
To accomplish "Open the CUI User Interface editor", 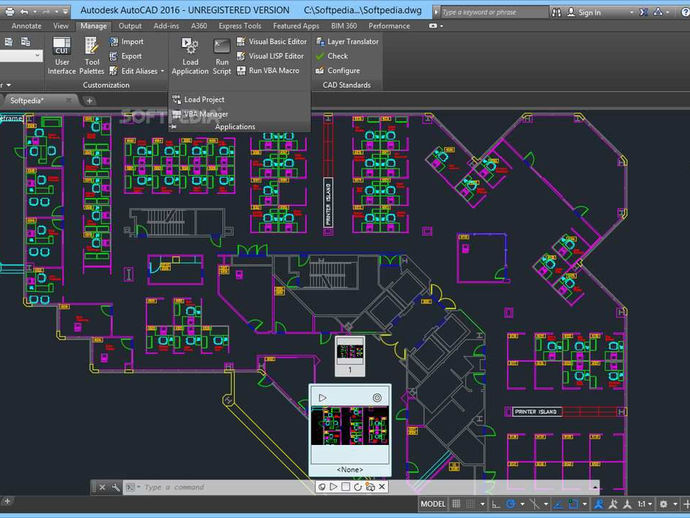I will (62, 56).
